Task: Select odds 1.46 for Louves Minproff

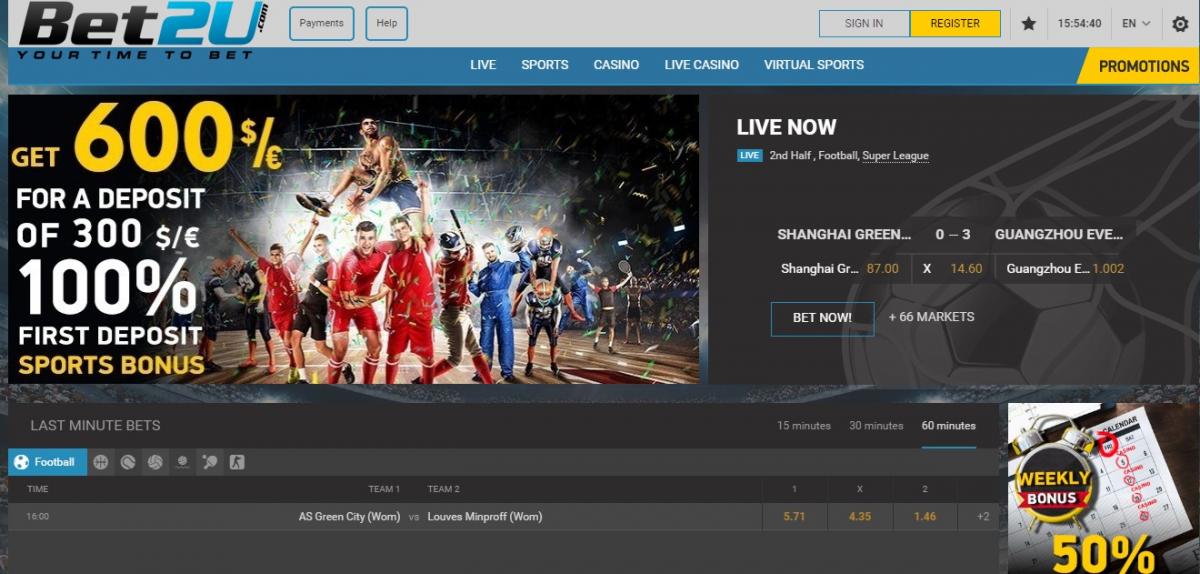Action: (925, 517)
